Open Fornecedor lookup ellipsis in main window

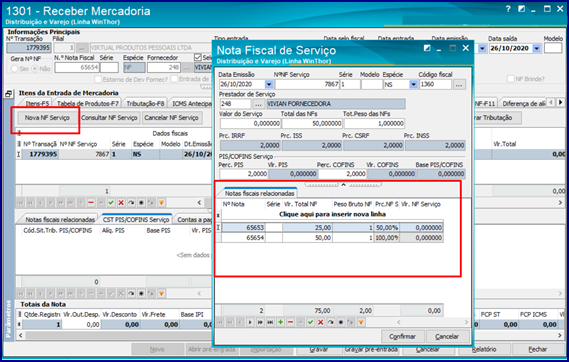187,67
